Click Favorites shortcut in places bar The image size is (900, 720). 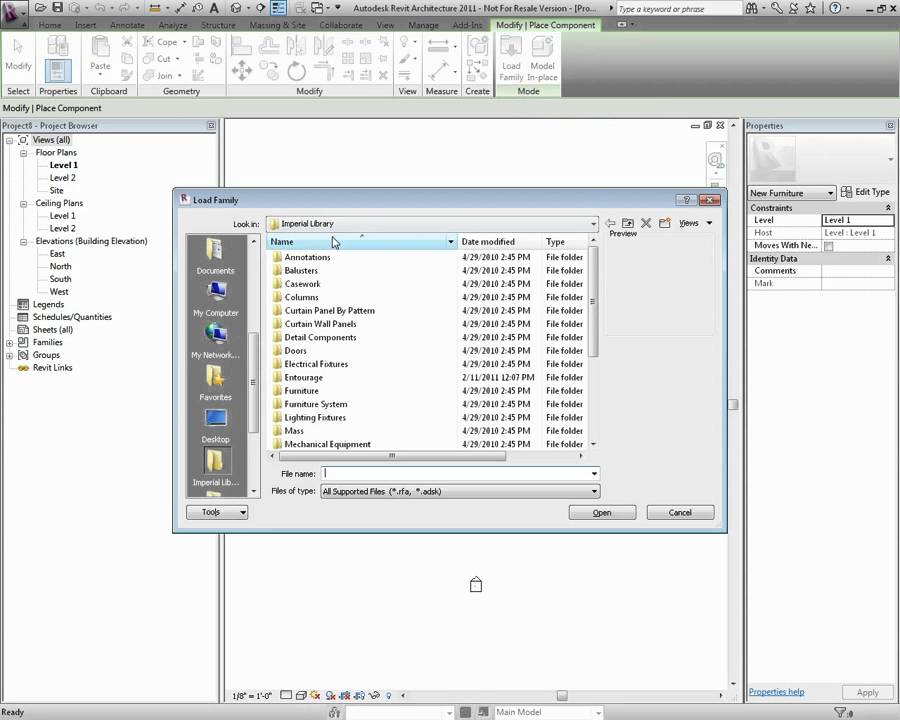(x=215, y=383)
